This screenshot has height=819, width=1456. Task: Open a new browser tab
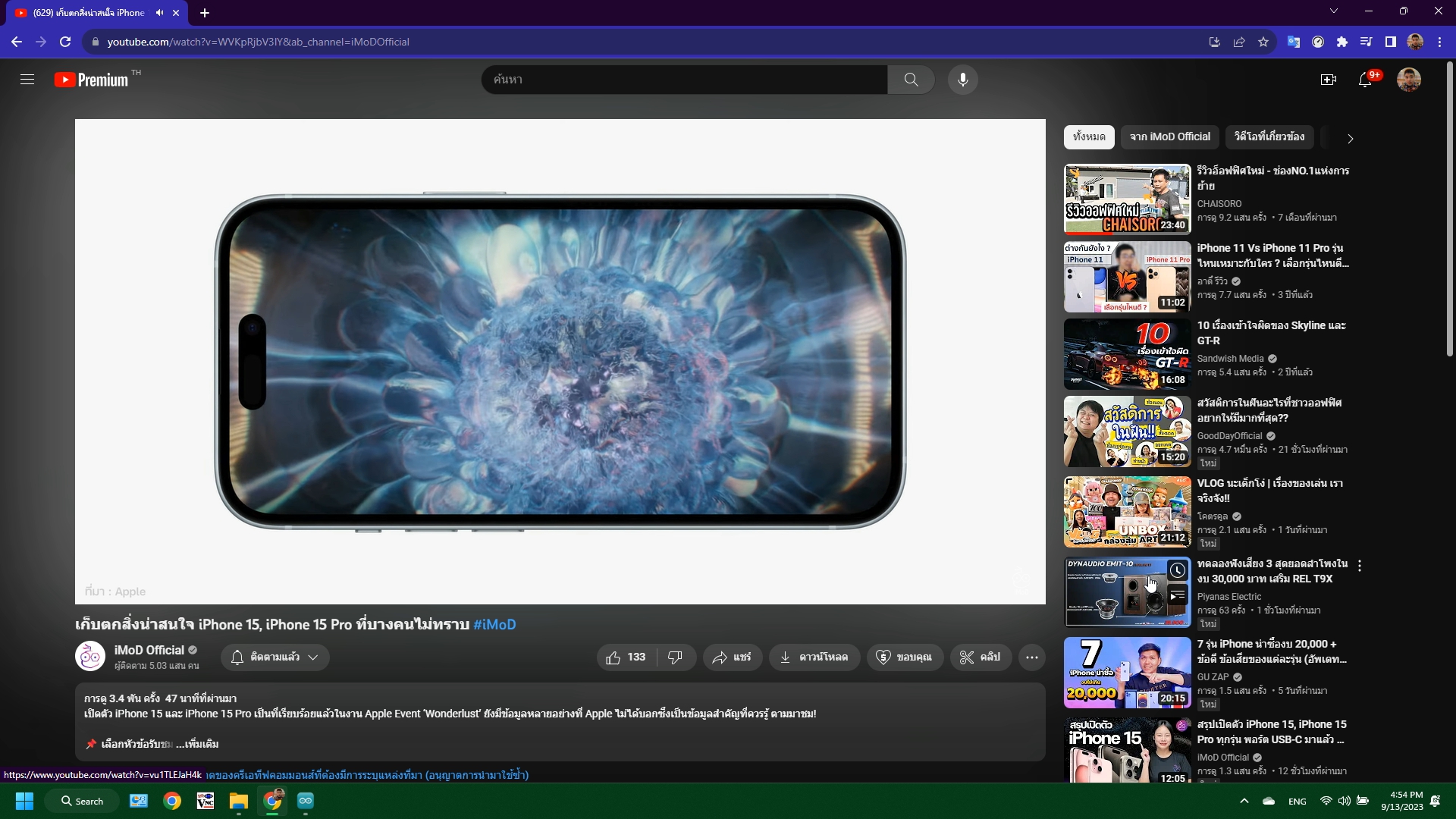tap(205, 13)
